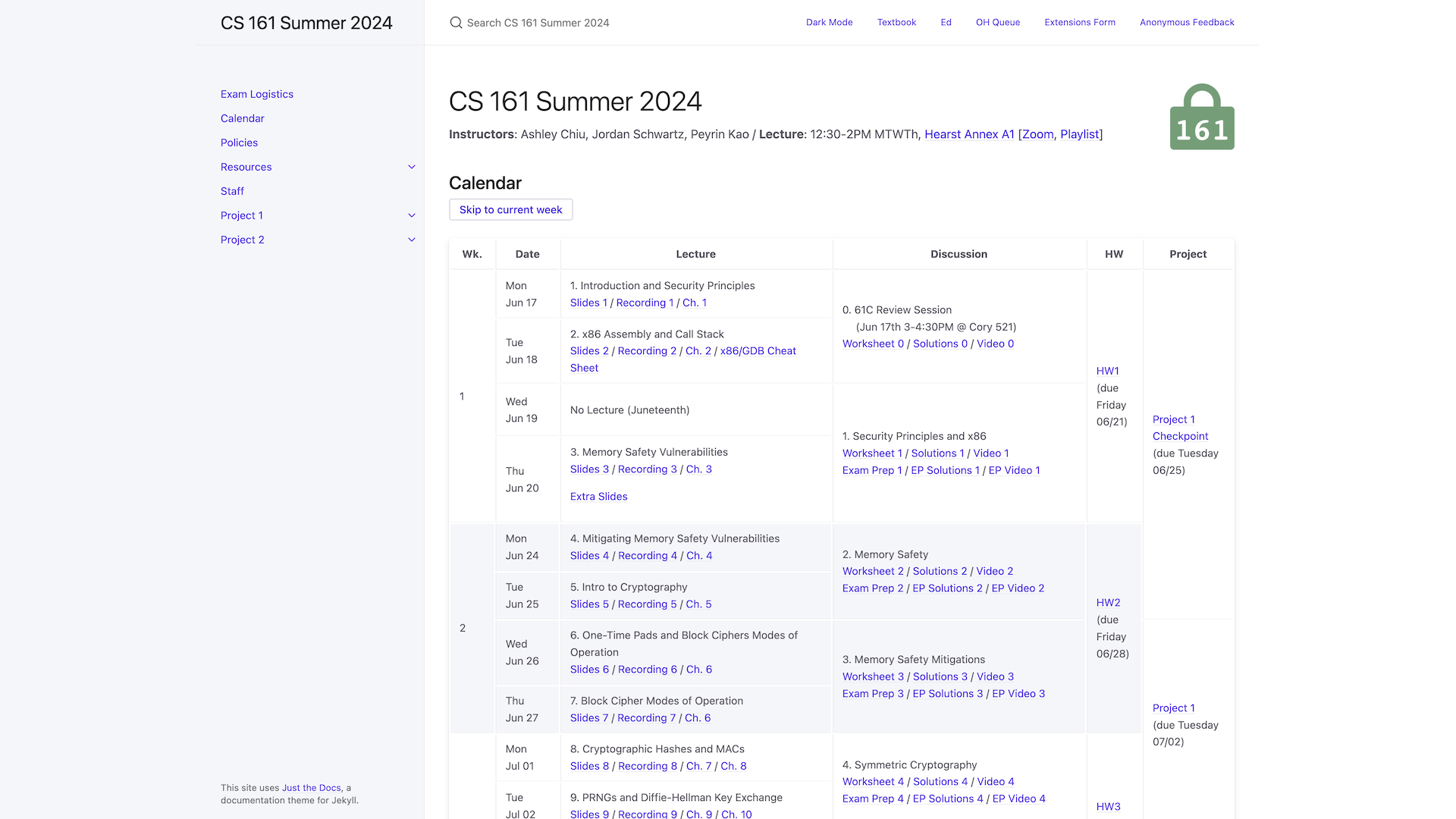Open the x86/GDB Cheat Sheet link
The image size is (1456, 819).
click(x=758, y=351)
